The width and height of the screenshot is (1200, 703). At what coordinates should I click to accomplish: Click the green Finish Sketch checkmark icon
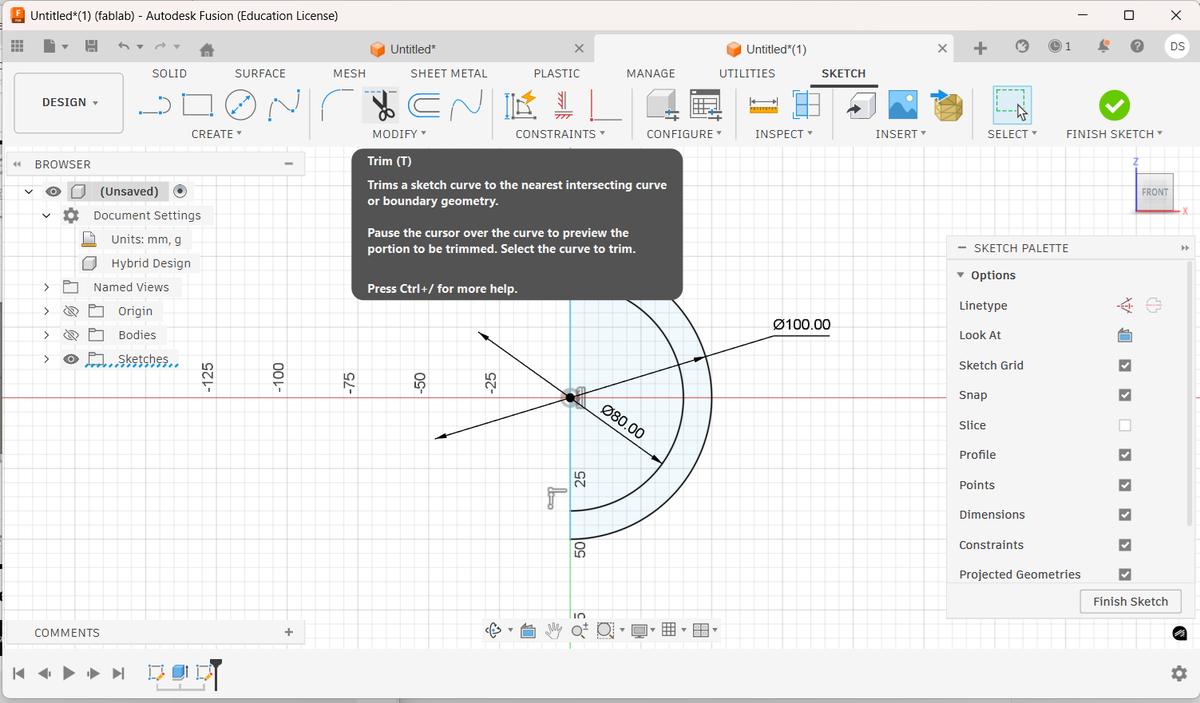click(1115, 104)
